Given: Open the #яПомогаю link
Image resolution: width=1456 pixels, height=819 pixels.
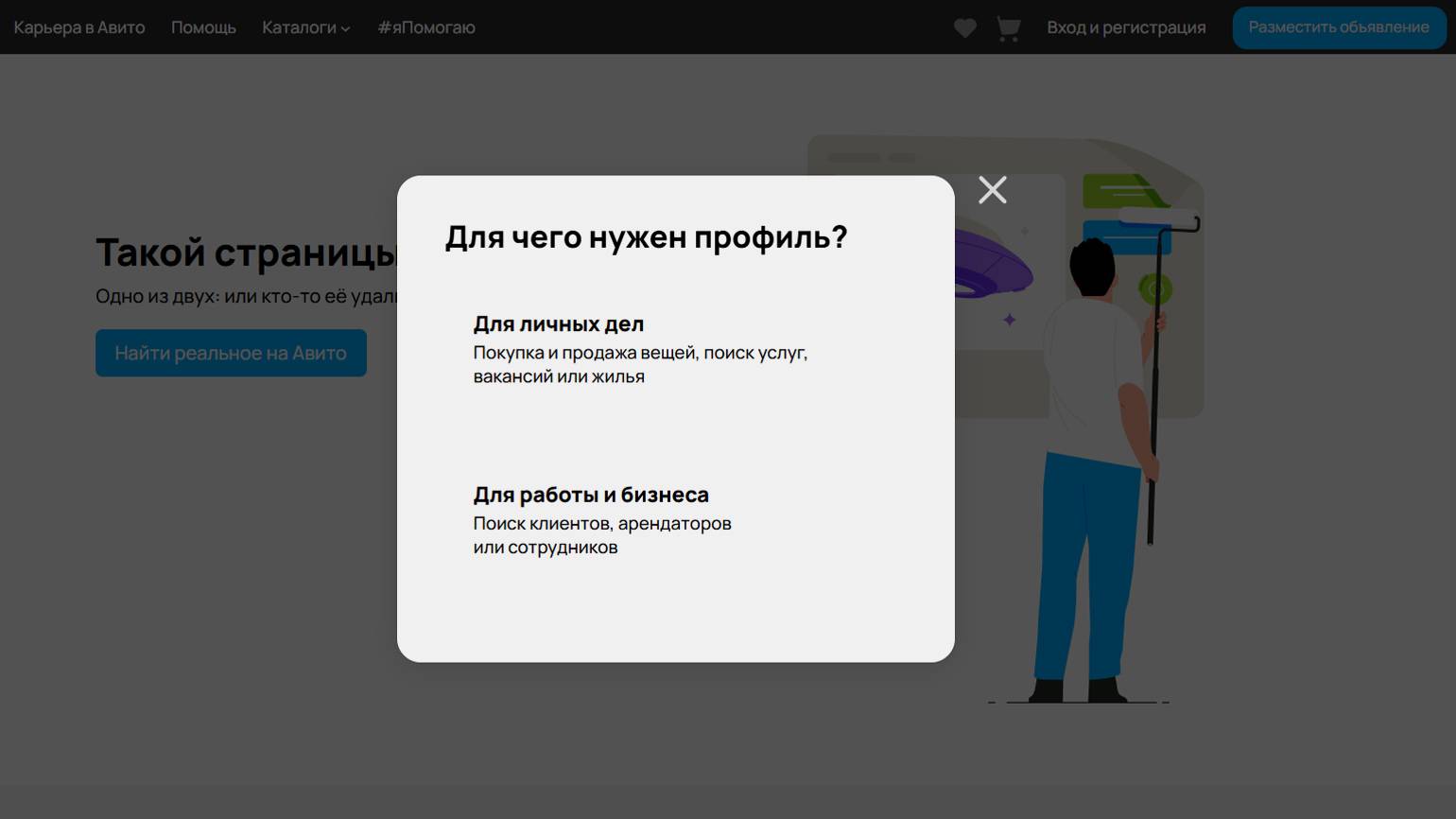Looking at the screenshot, I should 426,27.
